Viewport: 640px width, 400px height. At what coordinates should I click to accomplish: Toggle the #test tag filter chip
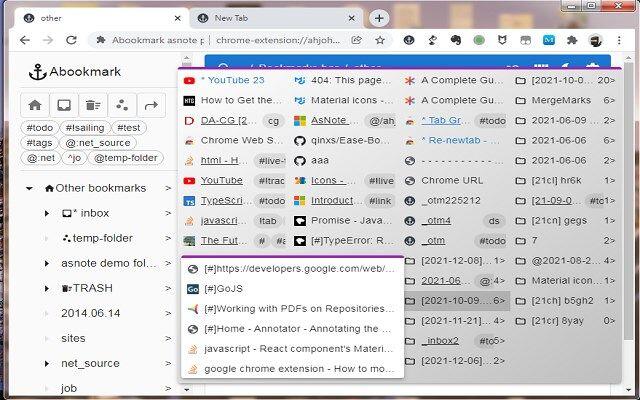point(129,128)
